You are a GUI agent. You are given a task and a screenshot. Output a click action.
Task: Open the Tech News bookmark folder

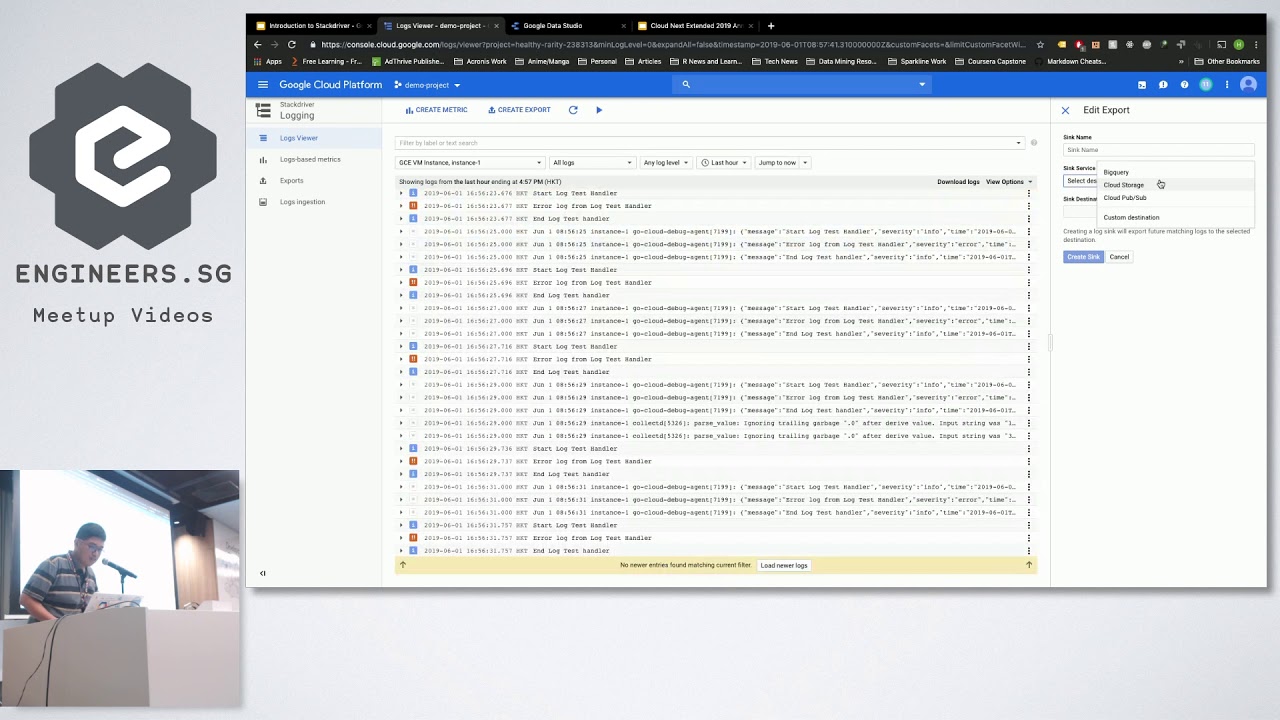[x=775, y=61]
